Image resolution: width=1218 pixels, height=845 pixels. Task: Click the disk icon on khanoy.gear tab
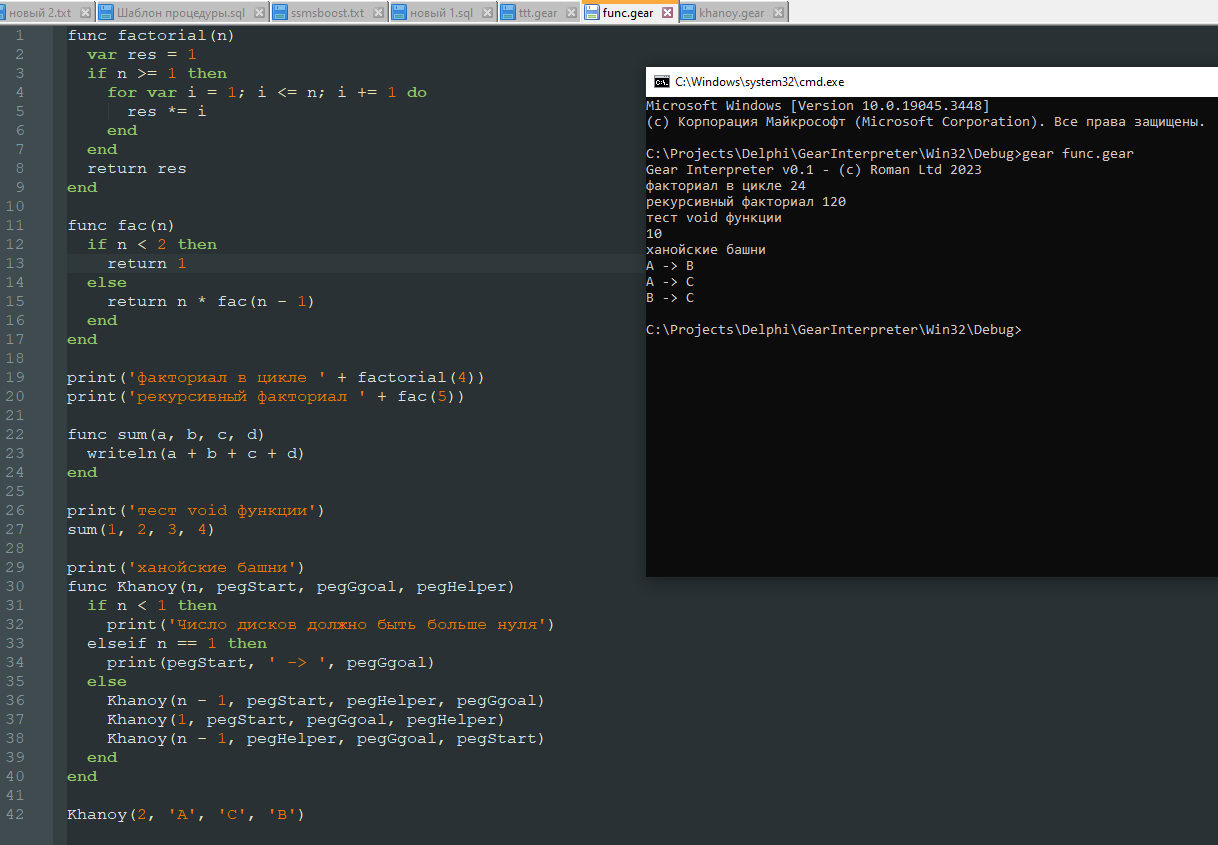click(688, 13)
